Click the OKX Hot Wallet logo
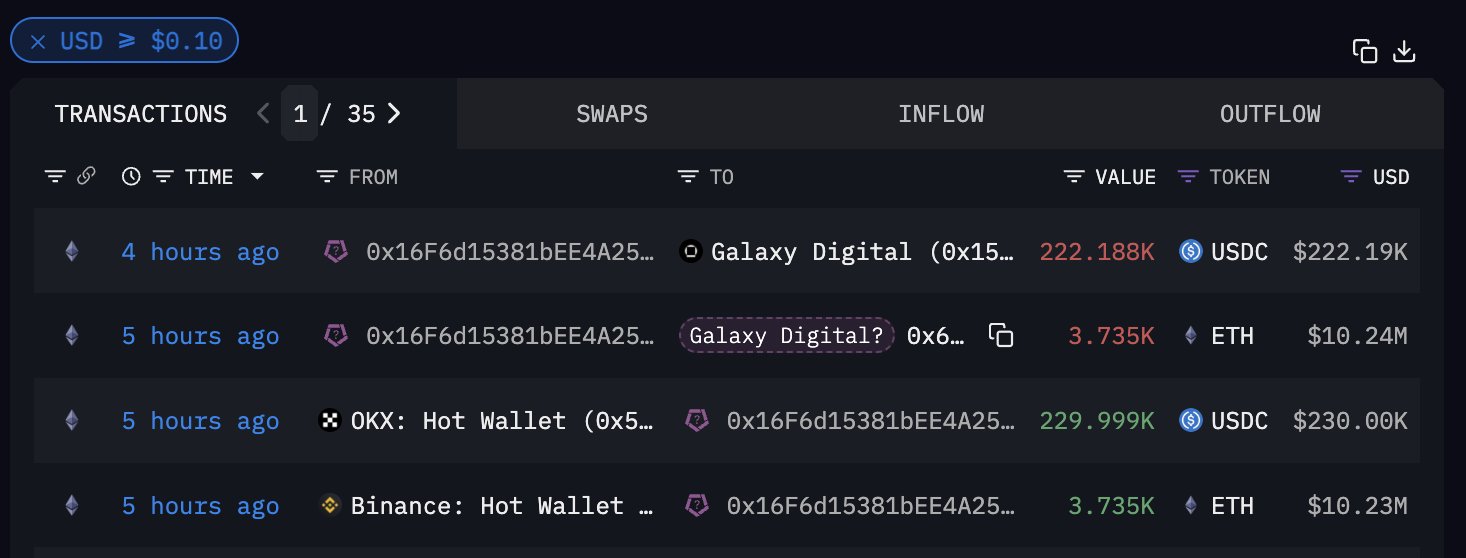Screen dimensions: 1466x558 coord(327,421)
